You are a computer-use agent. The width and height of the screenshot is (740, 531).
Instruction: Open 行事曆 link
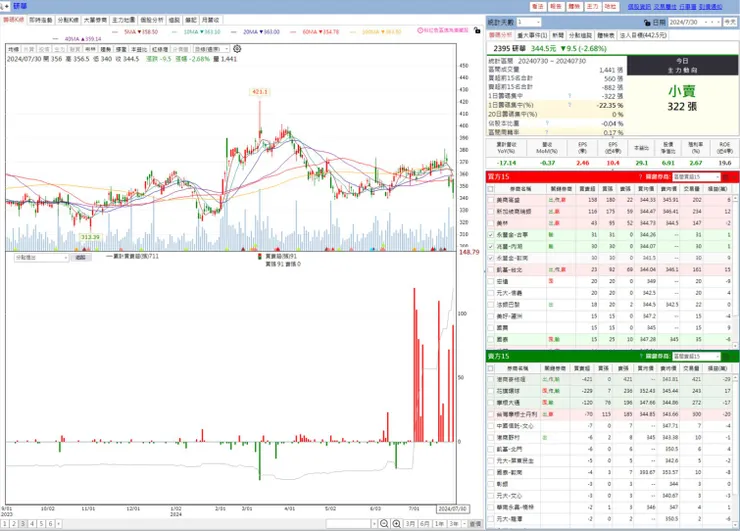click(688, 7)
